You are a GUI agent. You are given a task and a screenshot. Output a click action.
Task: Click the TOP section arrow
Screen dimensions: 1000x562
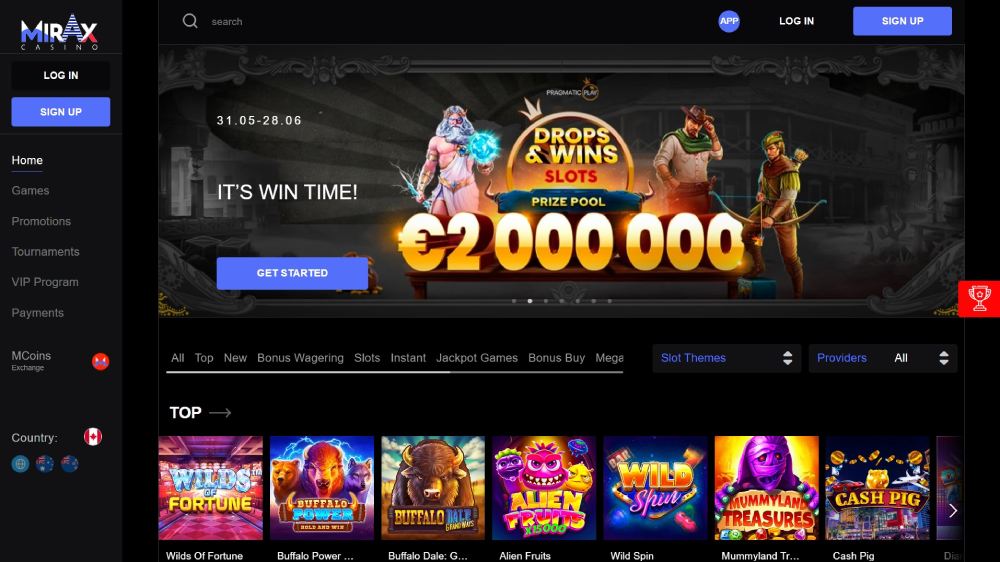coord(220,413)
